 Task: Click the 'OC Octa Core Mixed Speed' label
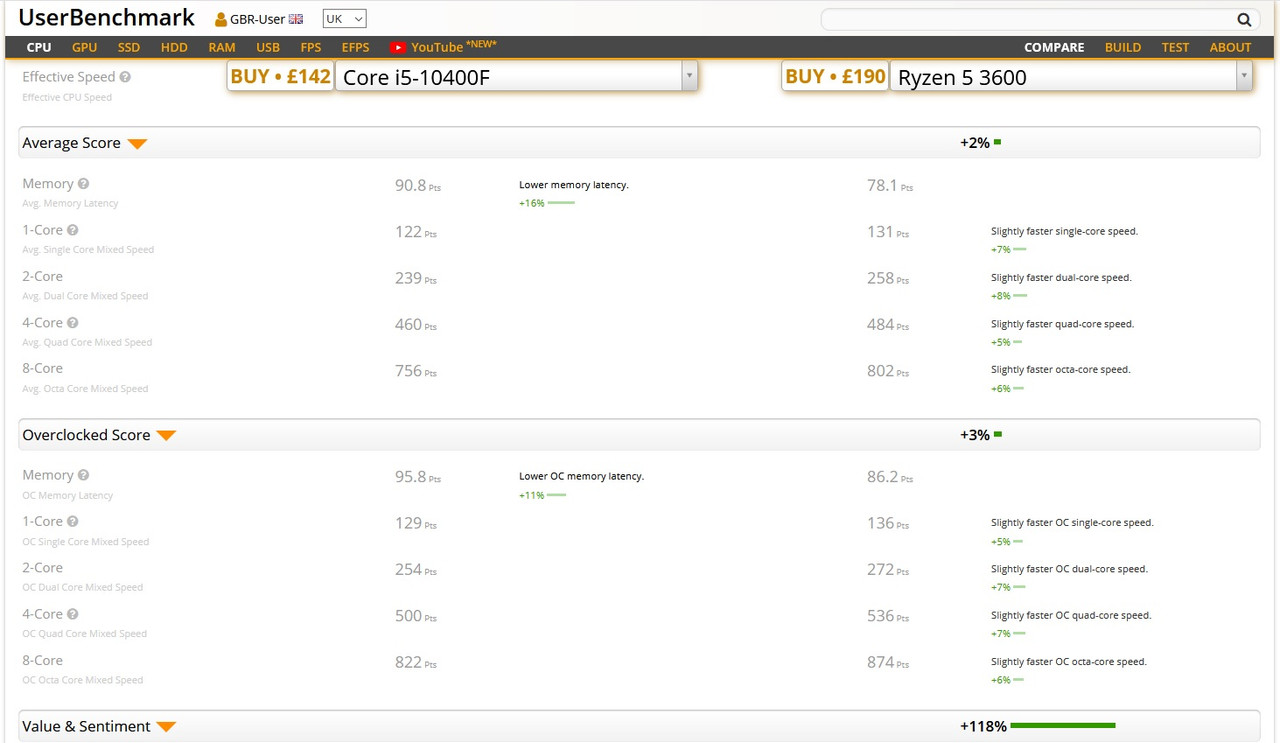coord(83,680)
